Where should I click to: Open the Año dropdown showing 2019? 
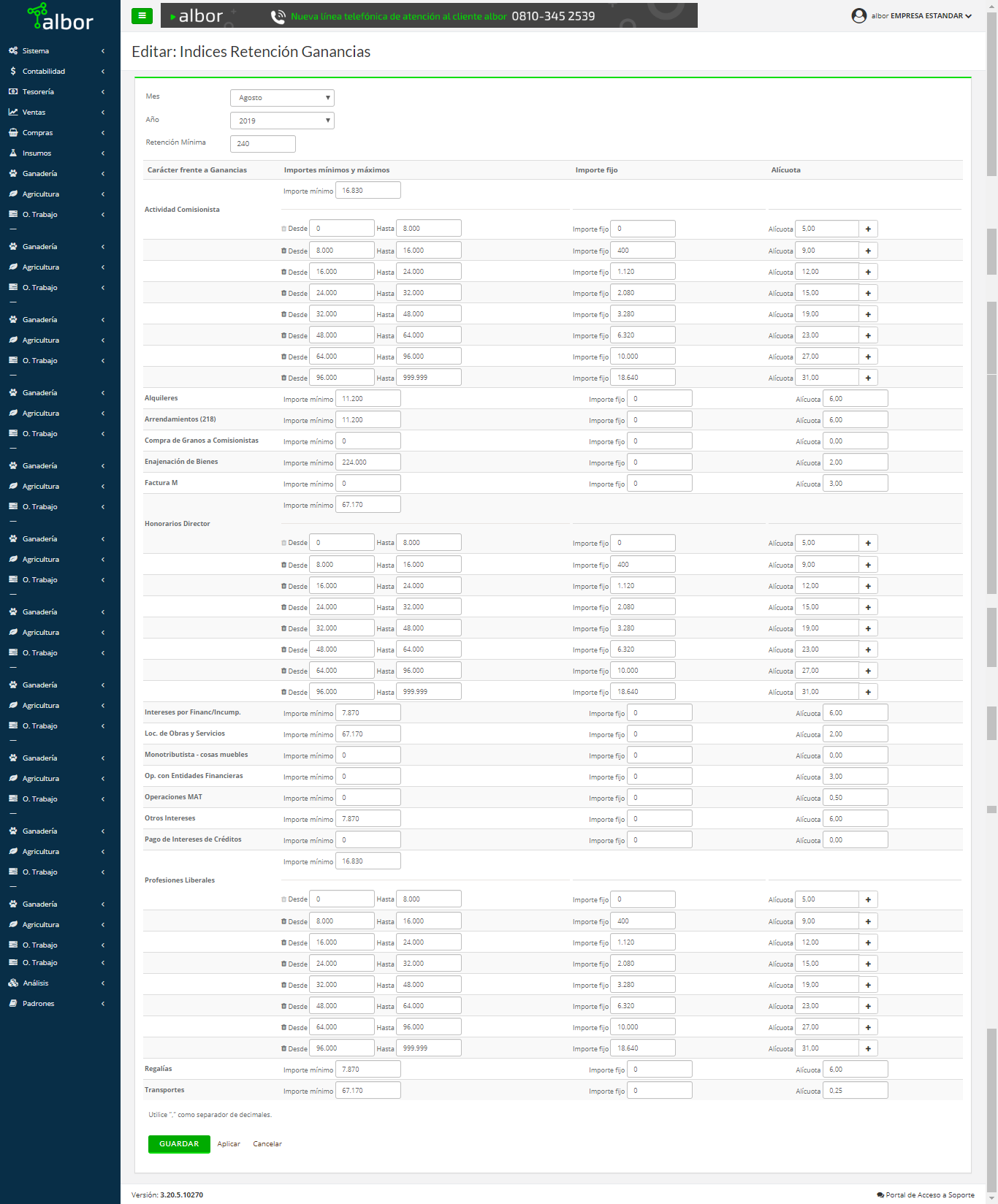click(282, 121)
